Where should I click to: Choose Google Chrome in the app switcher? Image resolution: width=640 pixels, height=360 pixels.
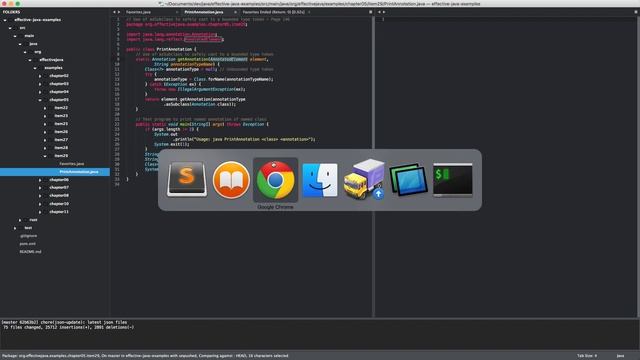(276, 180)
